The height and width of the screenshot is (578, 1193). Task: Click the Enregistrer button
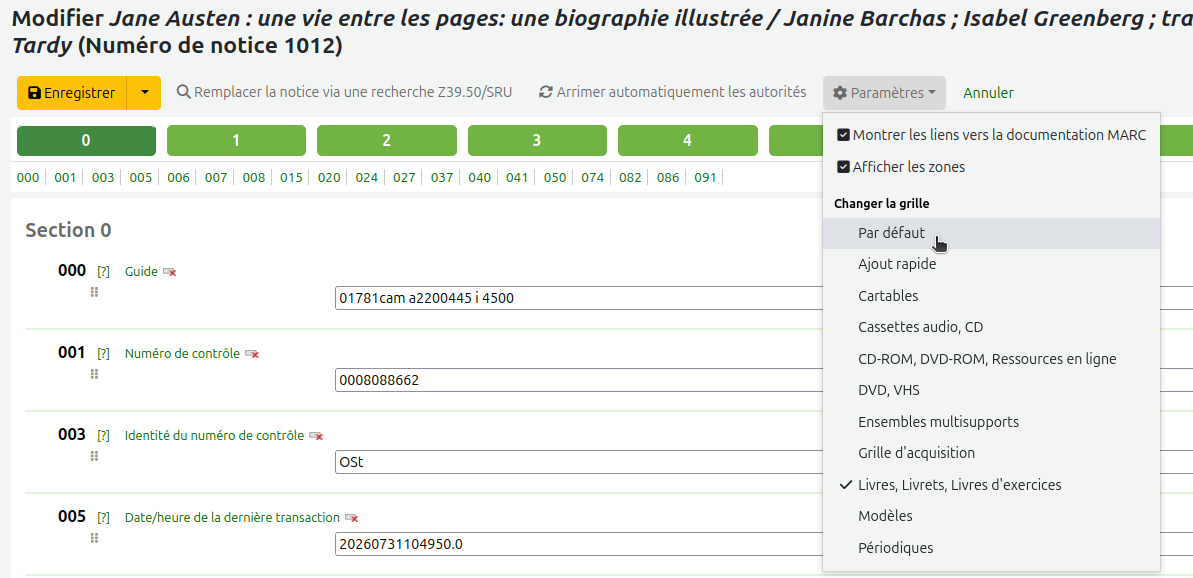point(72,93)
